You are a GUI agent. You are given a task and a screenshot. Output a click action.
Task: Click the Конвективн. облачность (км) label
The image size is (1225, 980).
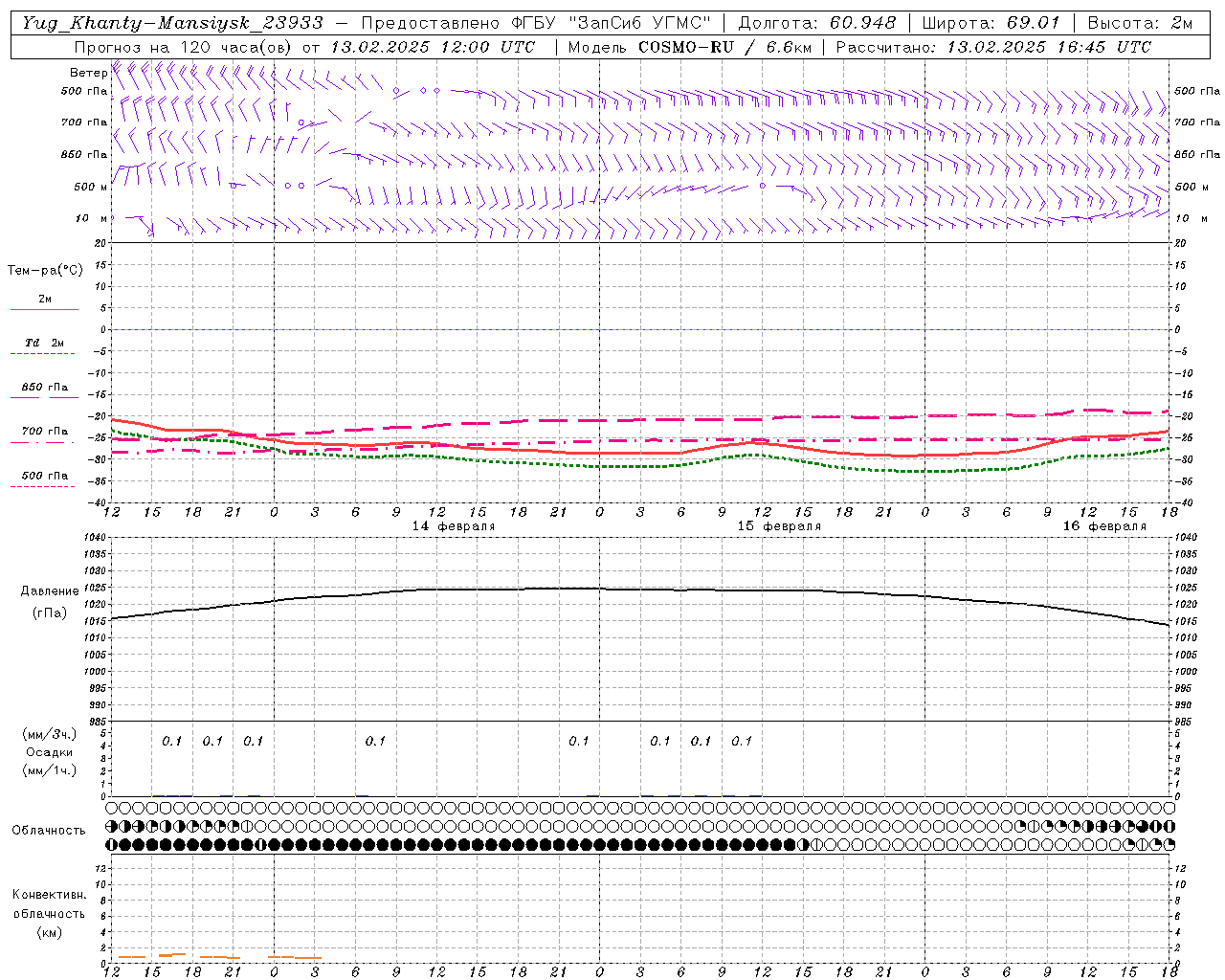pyautogui.click(x=49, y=913)
